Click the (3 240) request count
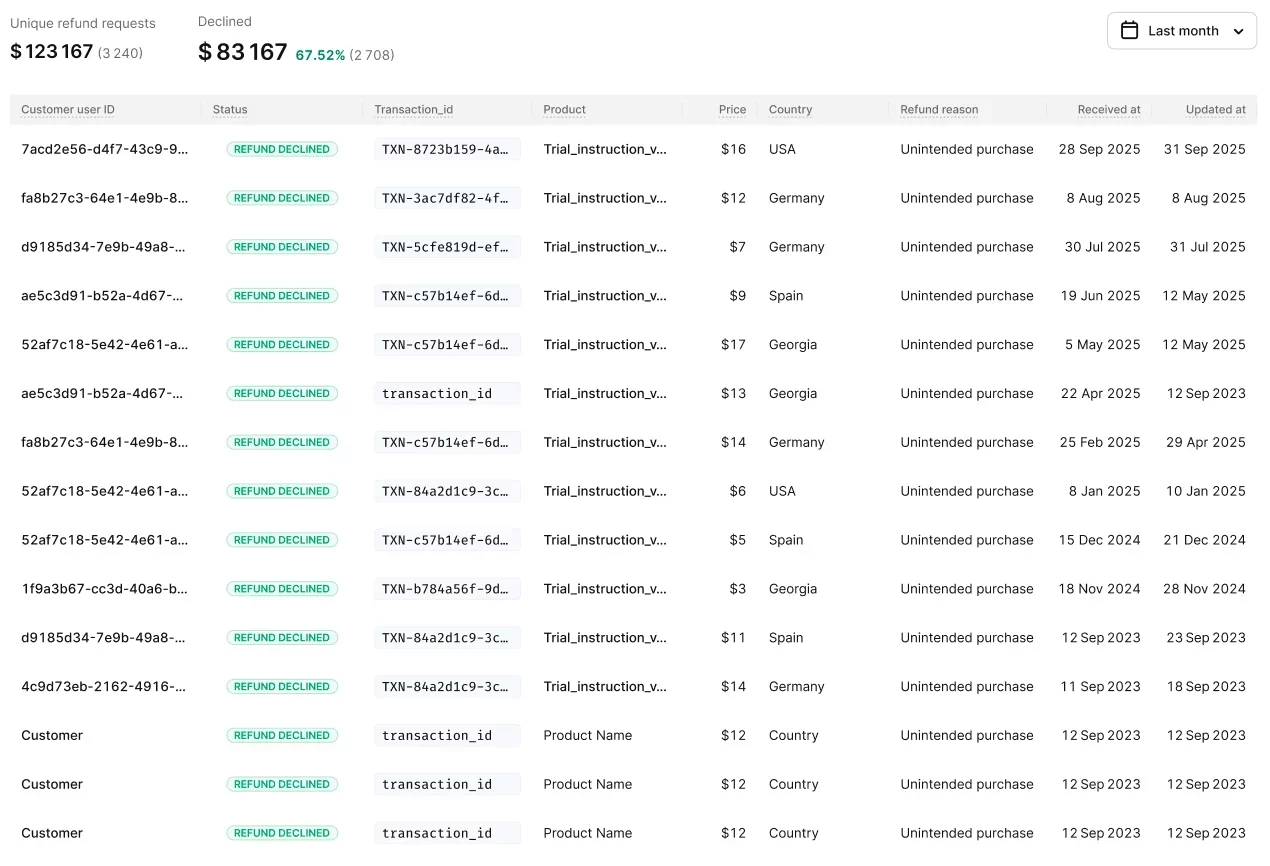This screenshot has width=1270, height=866. (120, 53)
